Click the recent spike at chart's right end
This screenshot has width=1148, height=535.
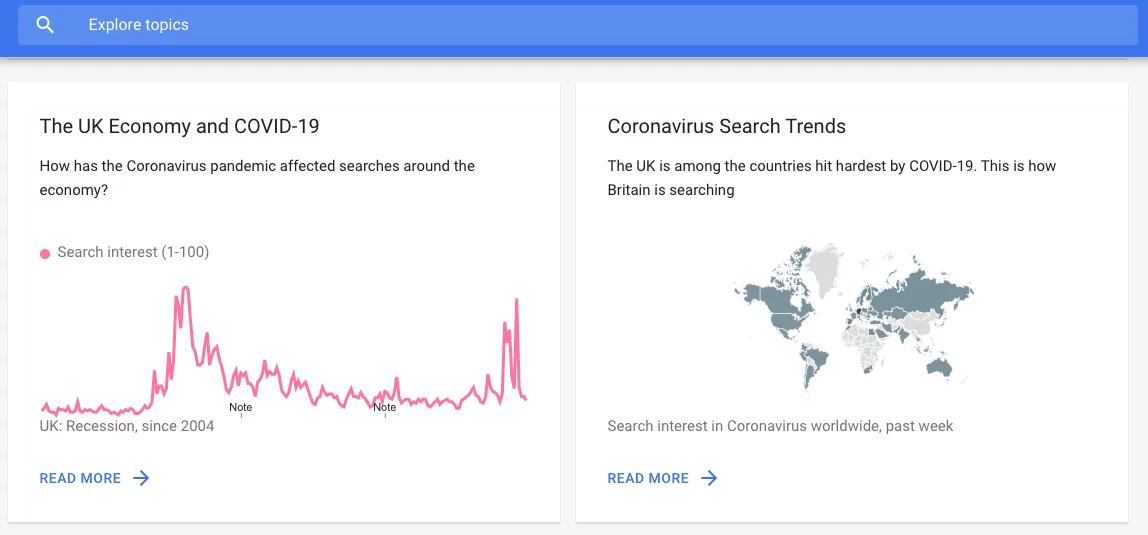pos(516,300)
